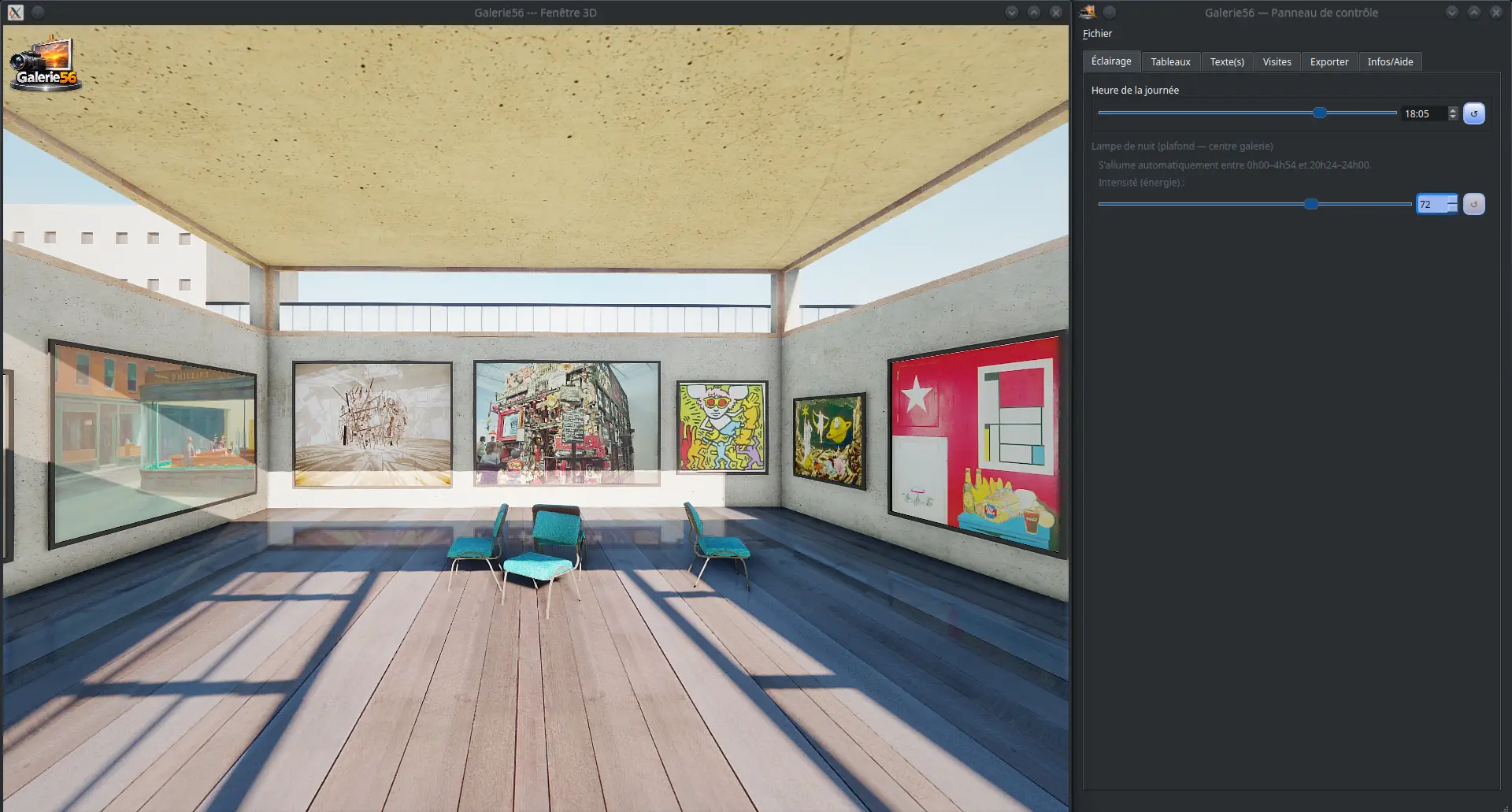
Task: Go to the Visites tab
Action: coord(1277,61)
